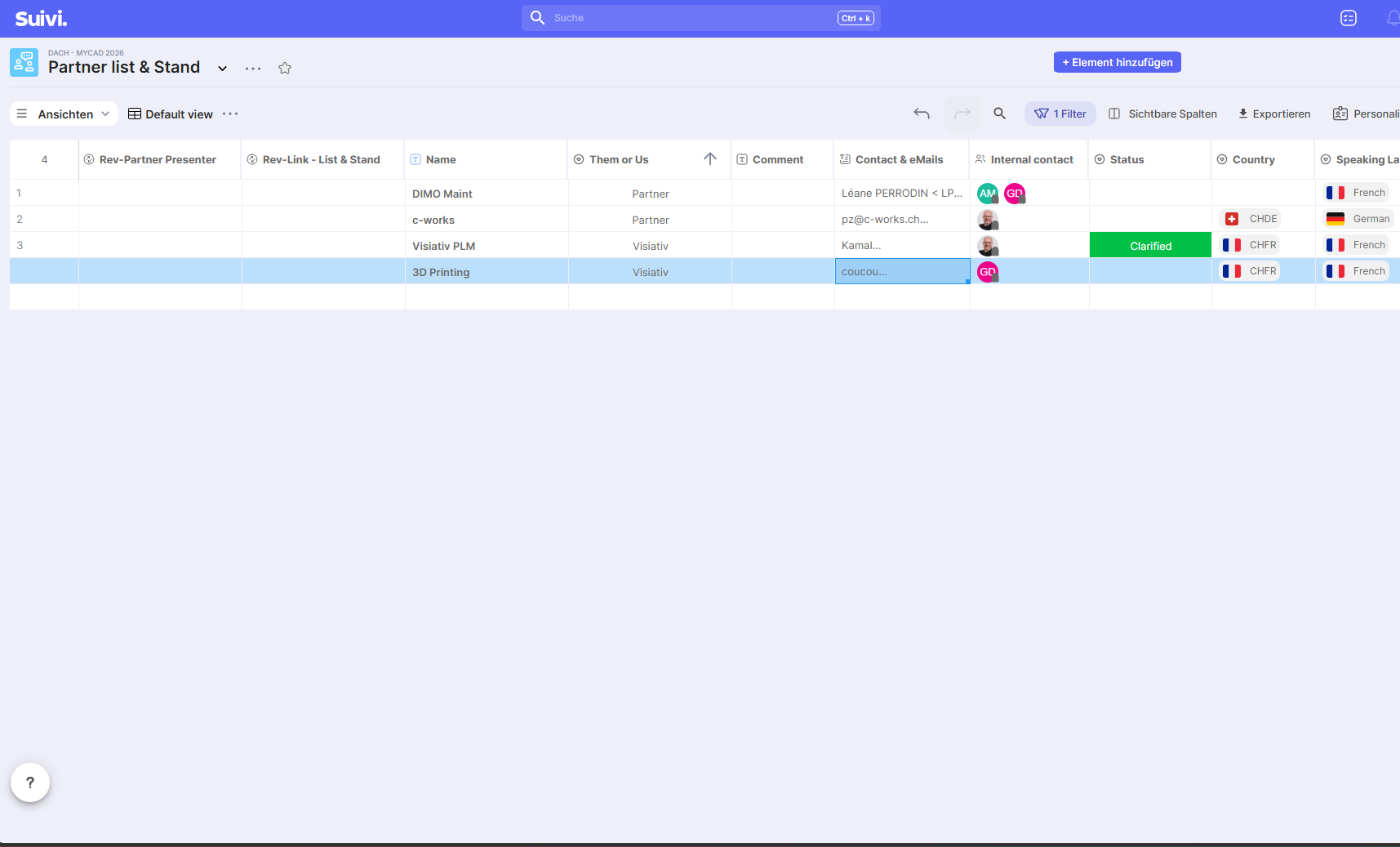Open Sichtbare Spalten column visibility

(1162, 114)
